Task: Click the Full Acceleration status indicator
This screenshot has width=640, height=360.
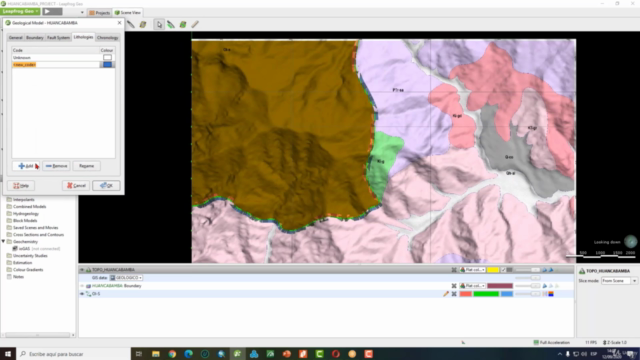Action: 551,342
